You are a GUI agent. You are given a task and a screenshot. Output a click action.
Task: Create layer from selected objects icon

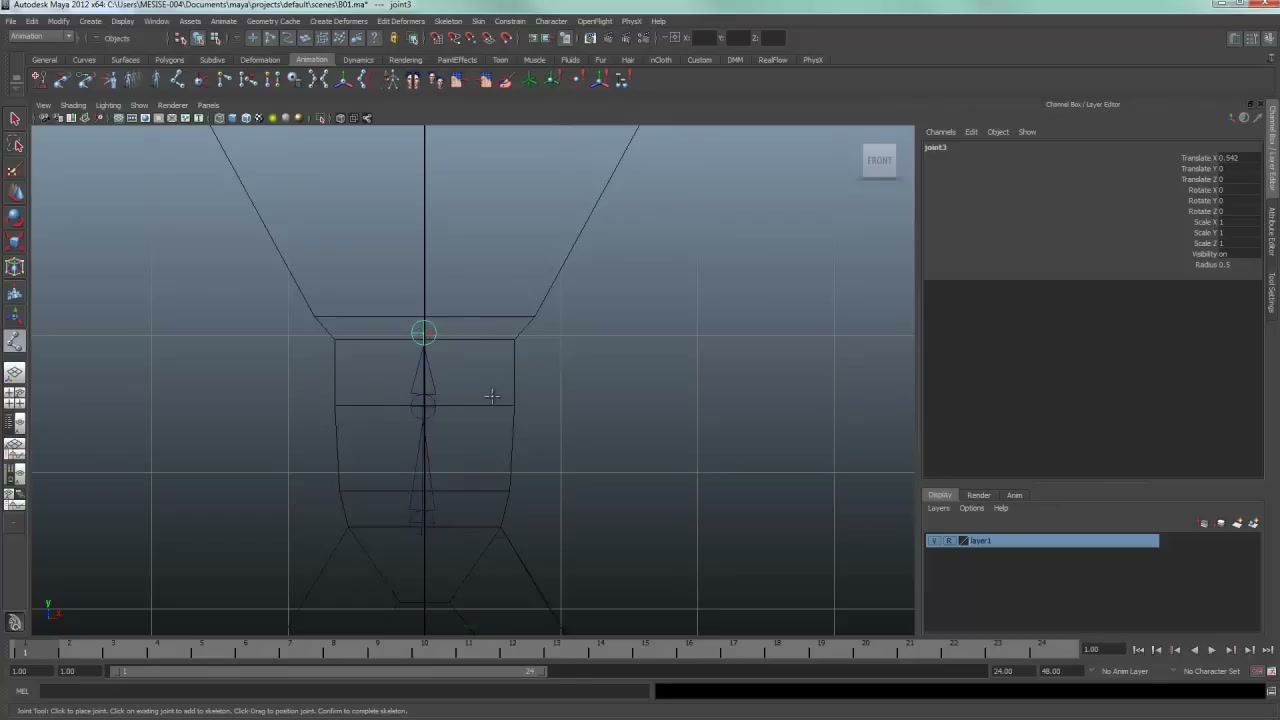point(1253,523)
